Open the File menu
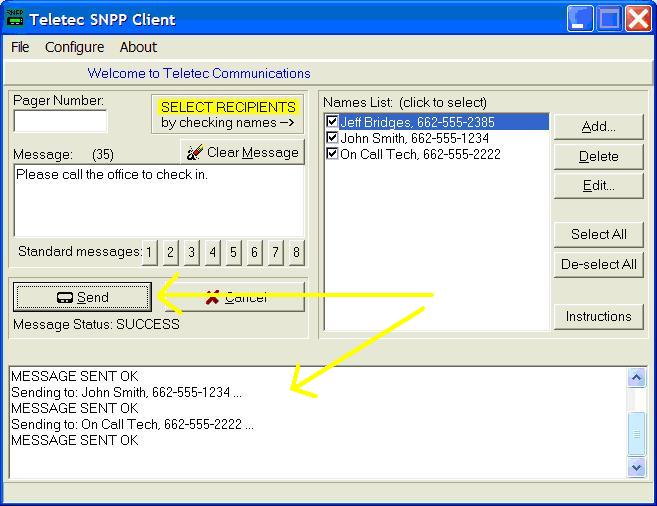This screenshot has height=506, width=657. [20, 47]
